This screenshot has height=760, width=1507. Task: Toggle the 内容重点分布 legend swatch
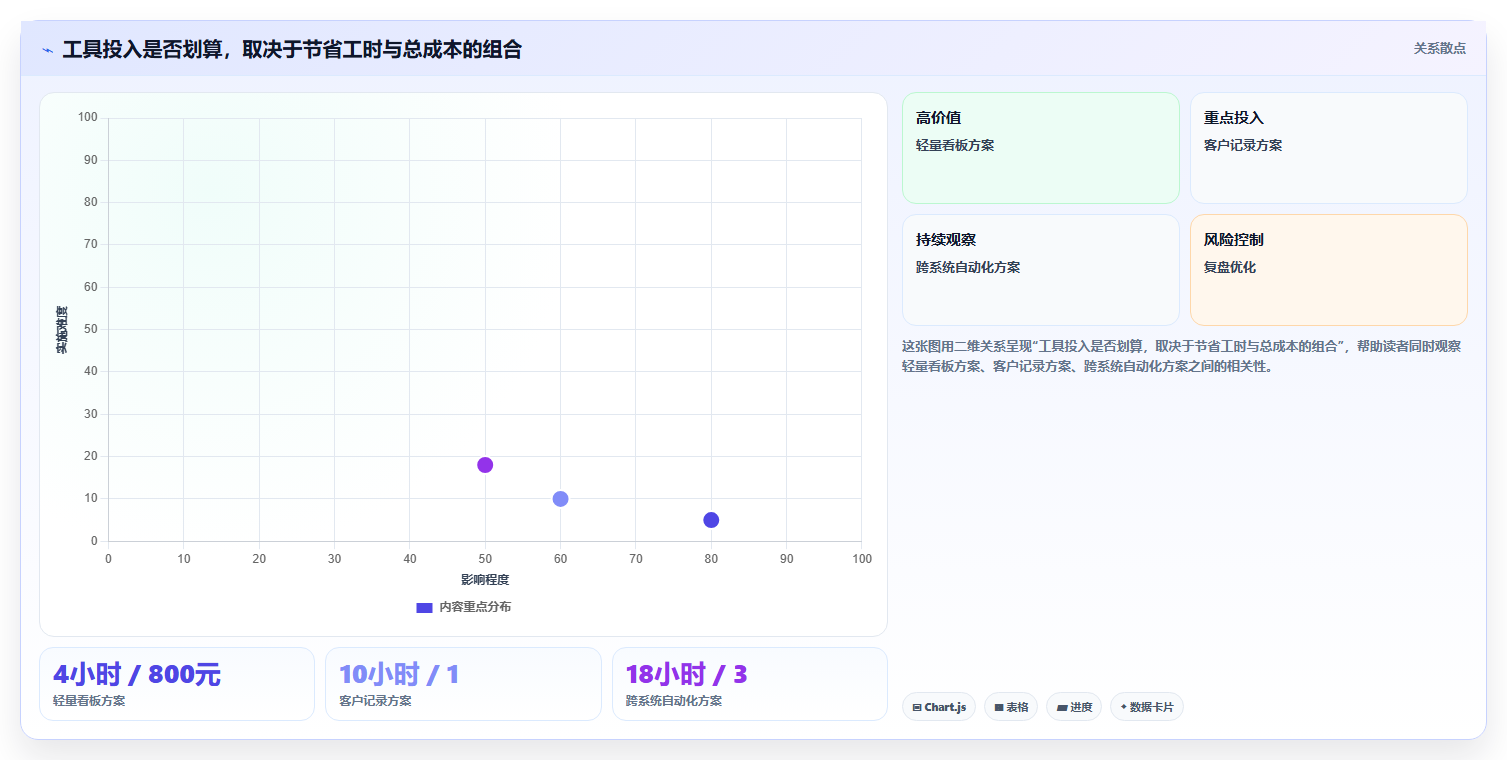424,607
